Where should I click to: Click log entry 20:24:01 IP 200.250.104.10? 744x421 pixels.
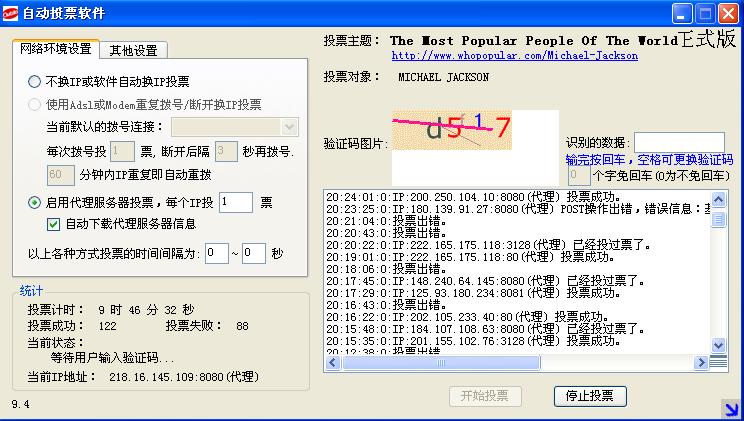(x=474, y=197)
